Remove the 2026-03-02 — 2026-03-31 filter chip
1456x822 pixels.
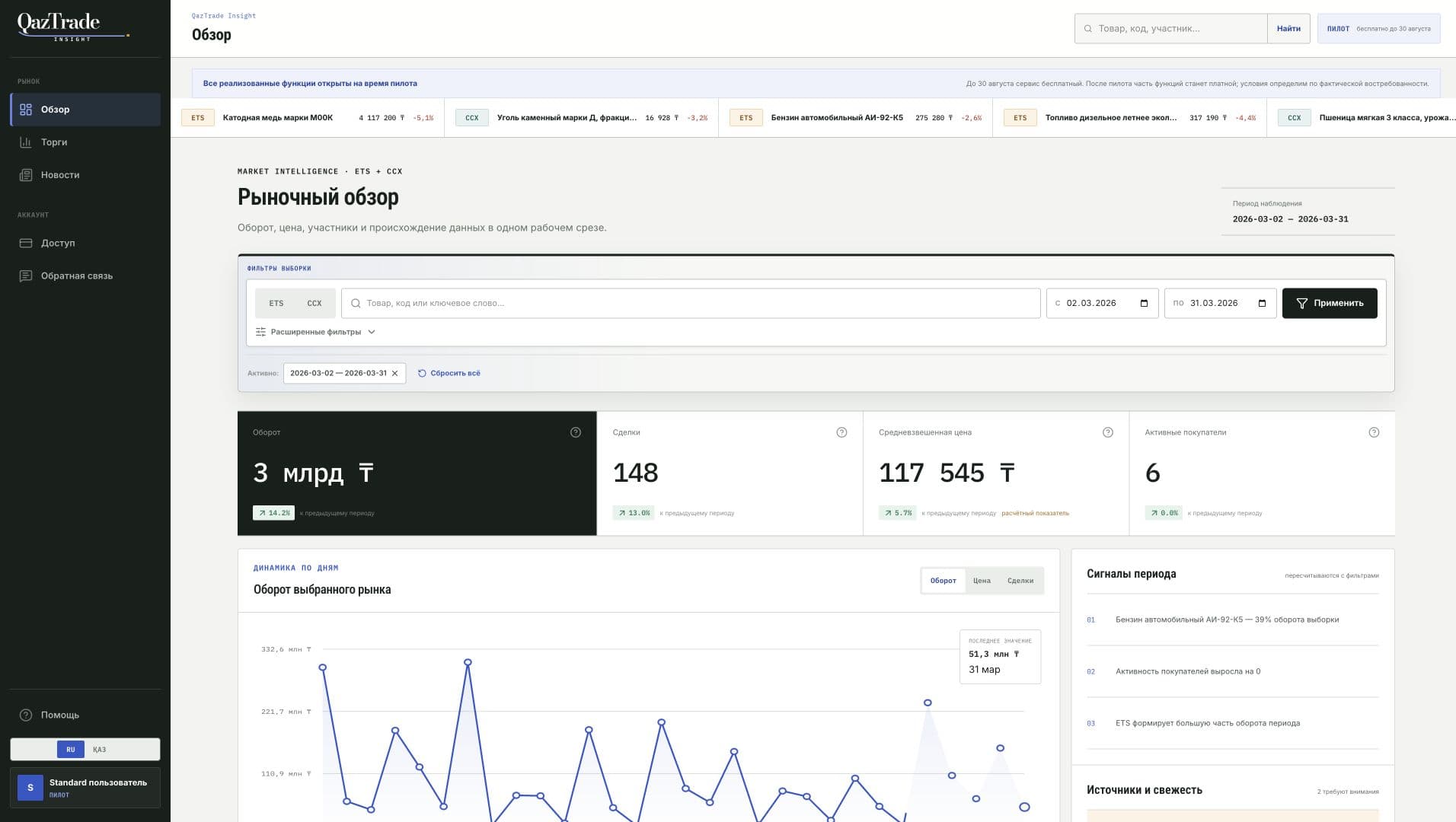pos(394,374)
